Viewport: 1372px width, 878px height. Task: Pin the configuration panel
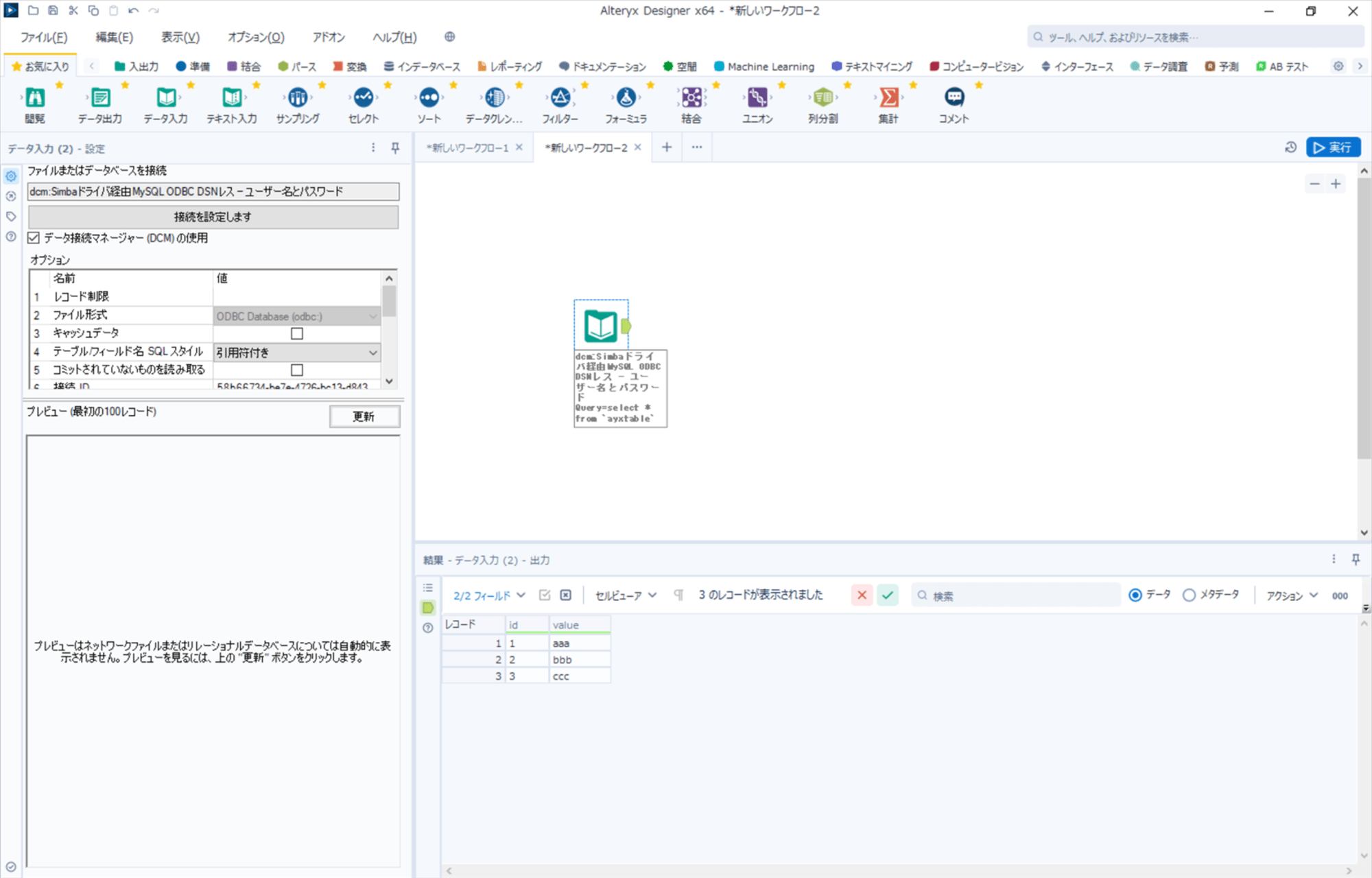(395, 148)
